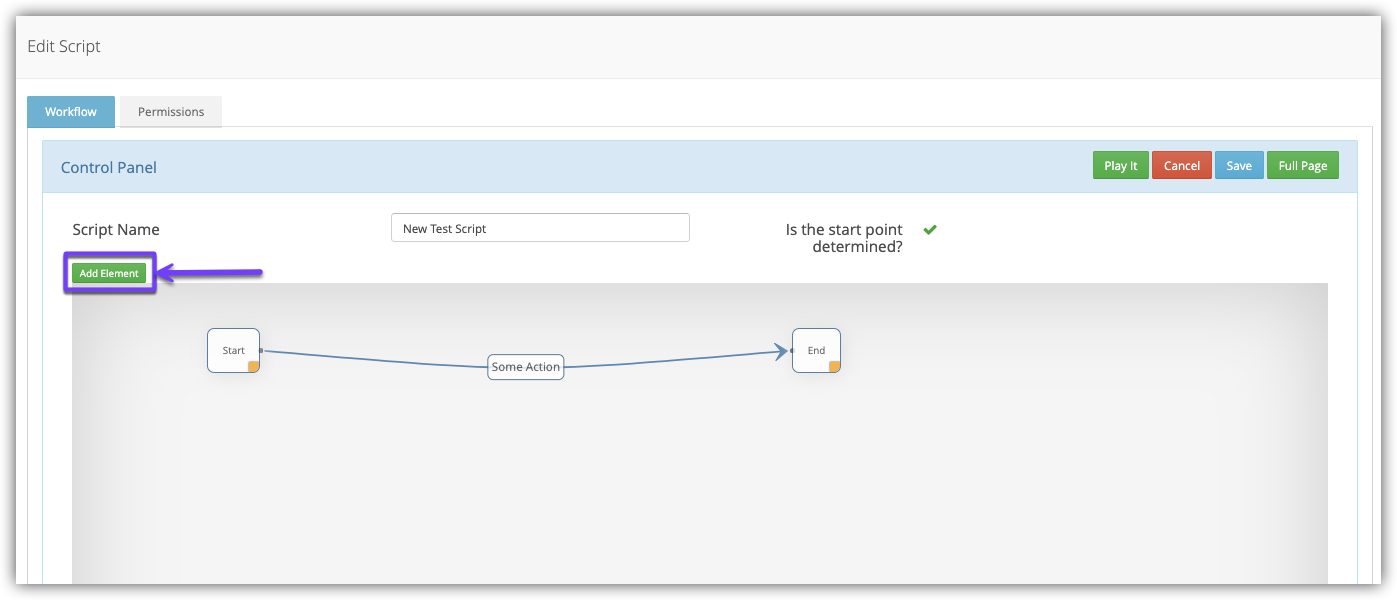Save the script
The image size is (1397, 600).
tap(1238, 166)
